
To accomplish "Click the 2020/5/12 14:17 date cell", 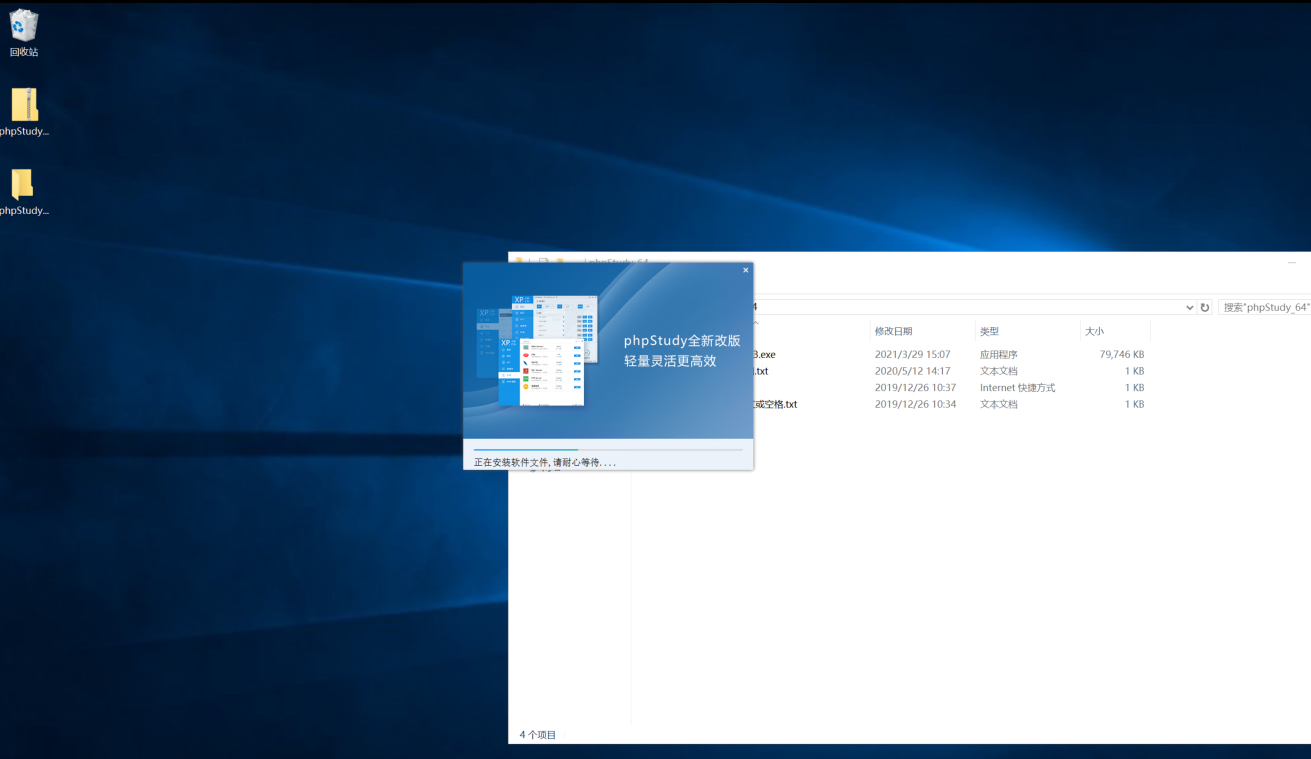I will [912, 371].
